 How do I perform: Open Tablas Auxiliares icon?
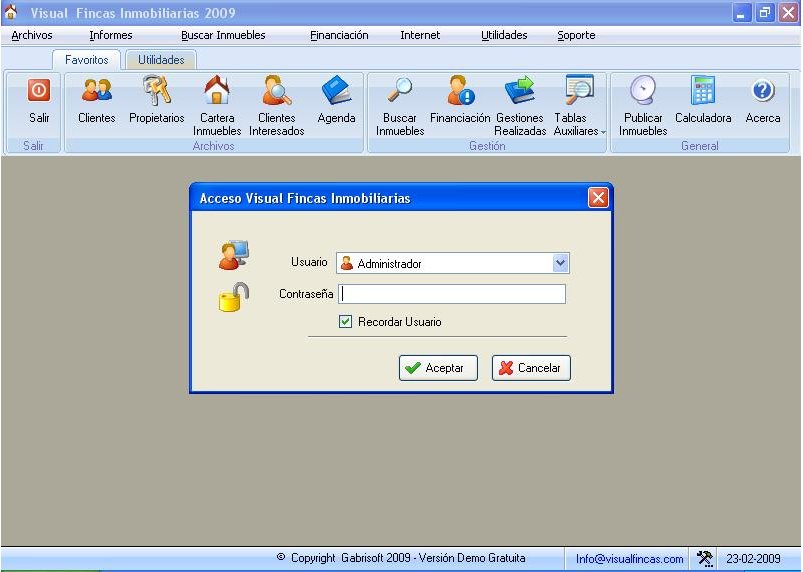coord(579,90)
